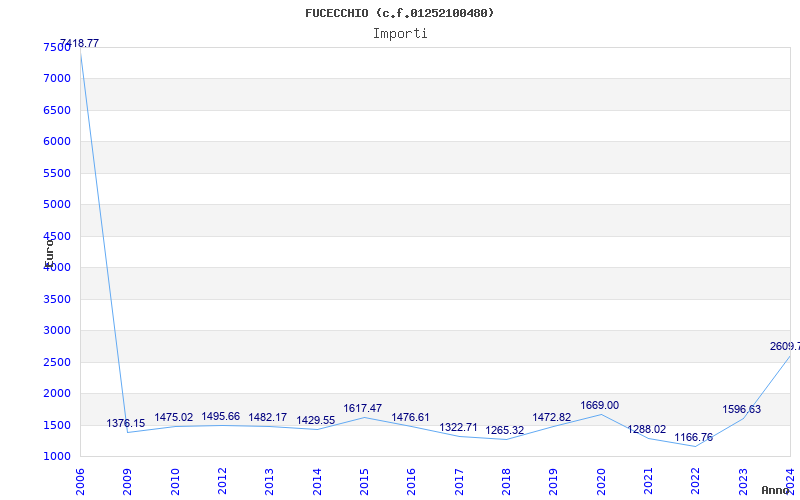Viewport: 800px width, 500px height.
Task: Click x-axis year label 2015
Action: tap(364, 482)
